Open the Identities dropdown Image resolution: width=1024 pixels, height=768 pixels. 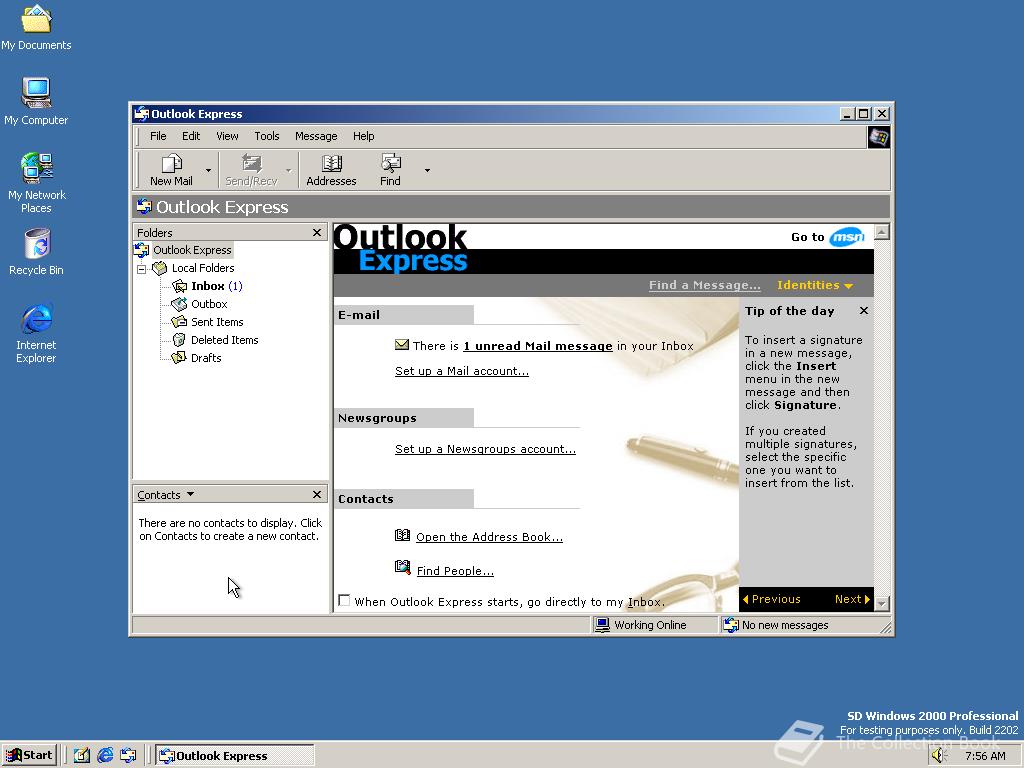pyautogui.click(x=815, y=285)
